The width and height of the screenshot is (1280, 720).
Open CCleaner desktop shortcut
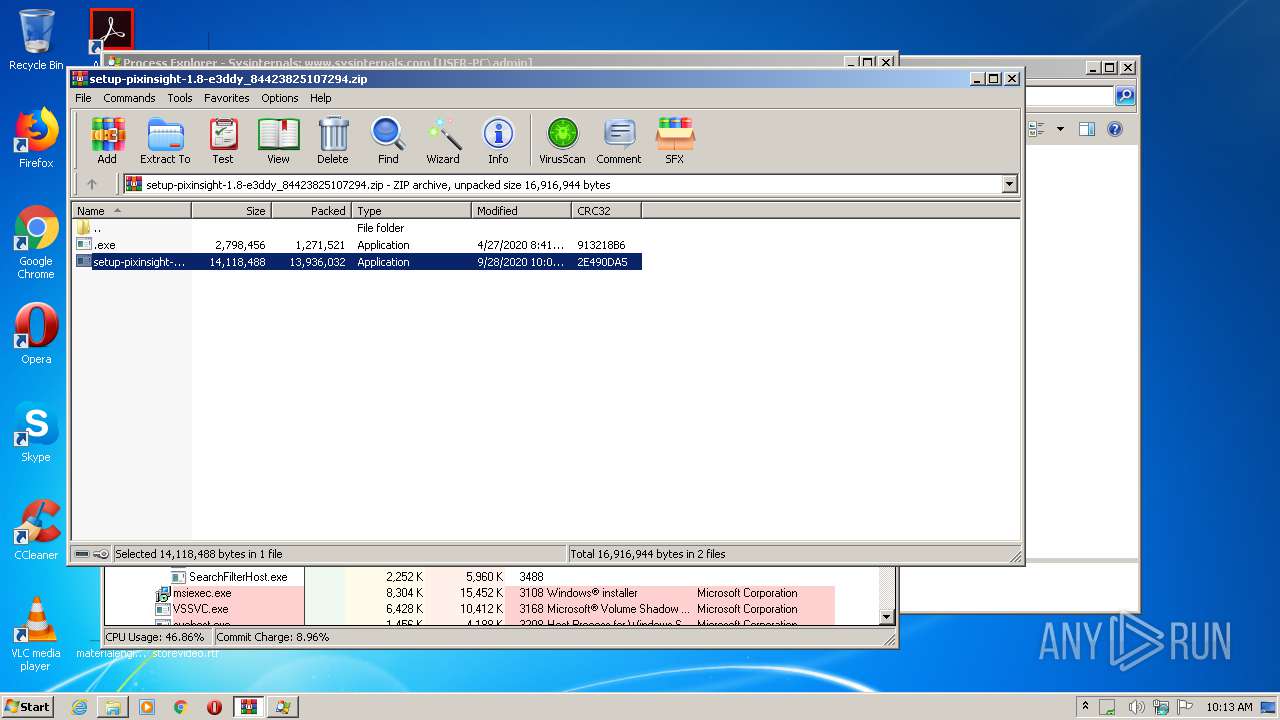tap(36, 530)
